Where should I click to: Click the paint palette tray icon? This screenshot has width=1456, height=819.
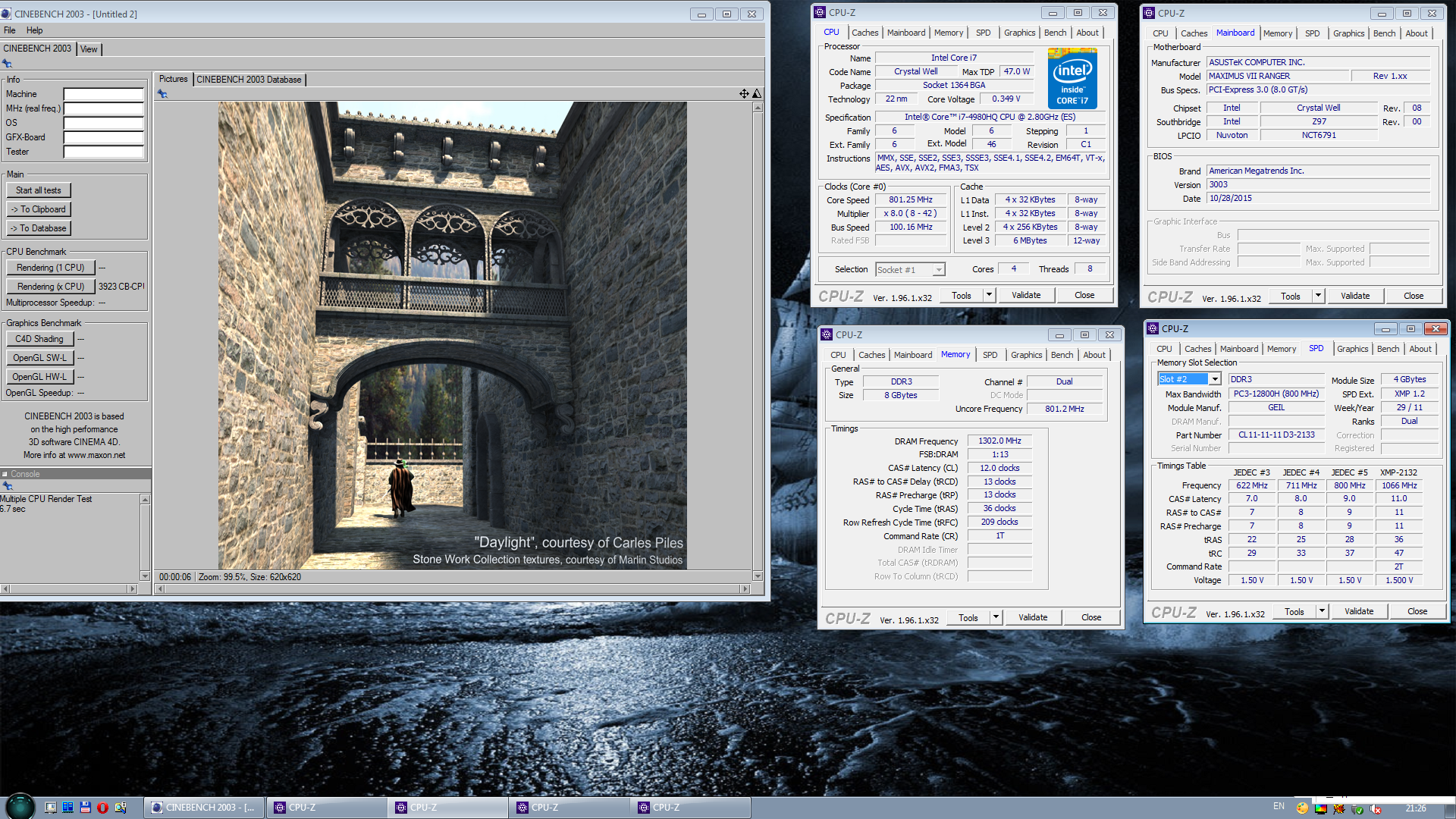pyautogui.click(x=1303, y=808)
